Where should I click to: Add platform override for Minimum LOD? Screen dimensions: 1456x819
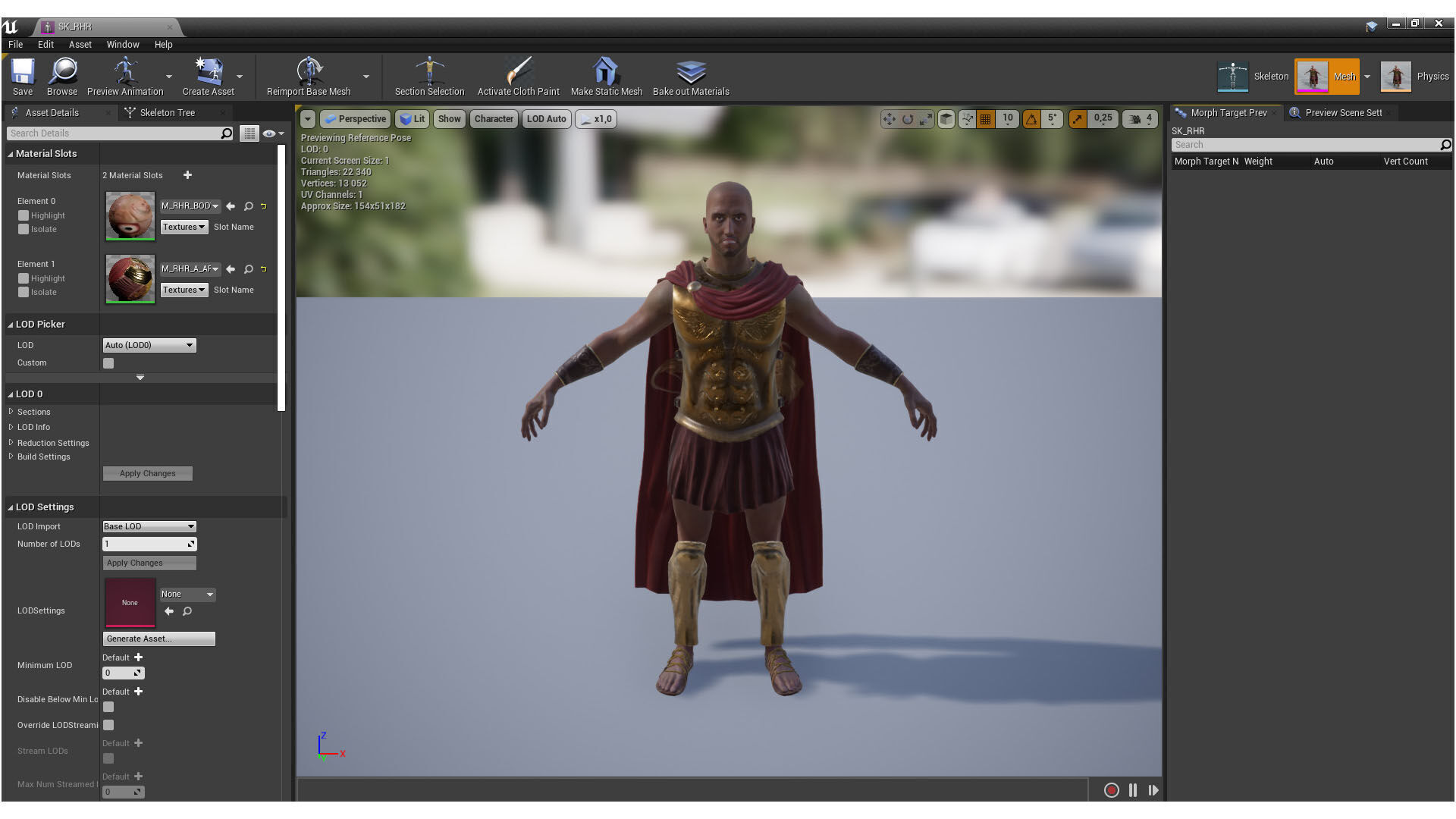pos(138,657)
